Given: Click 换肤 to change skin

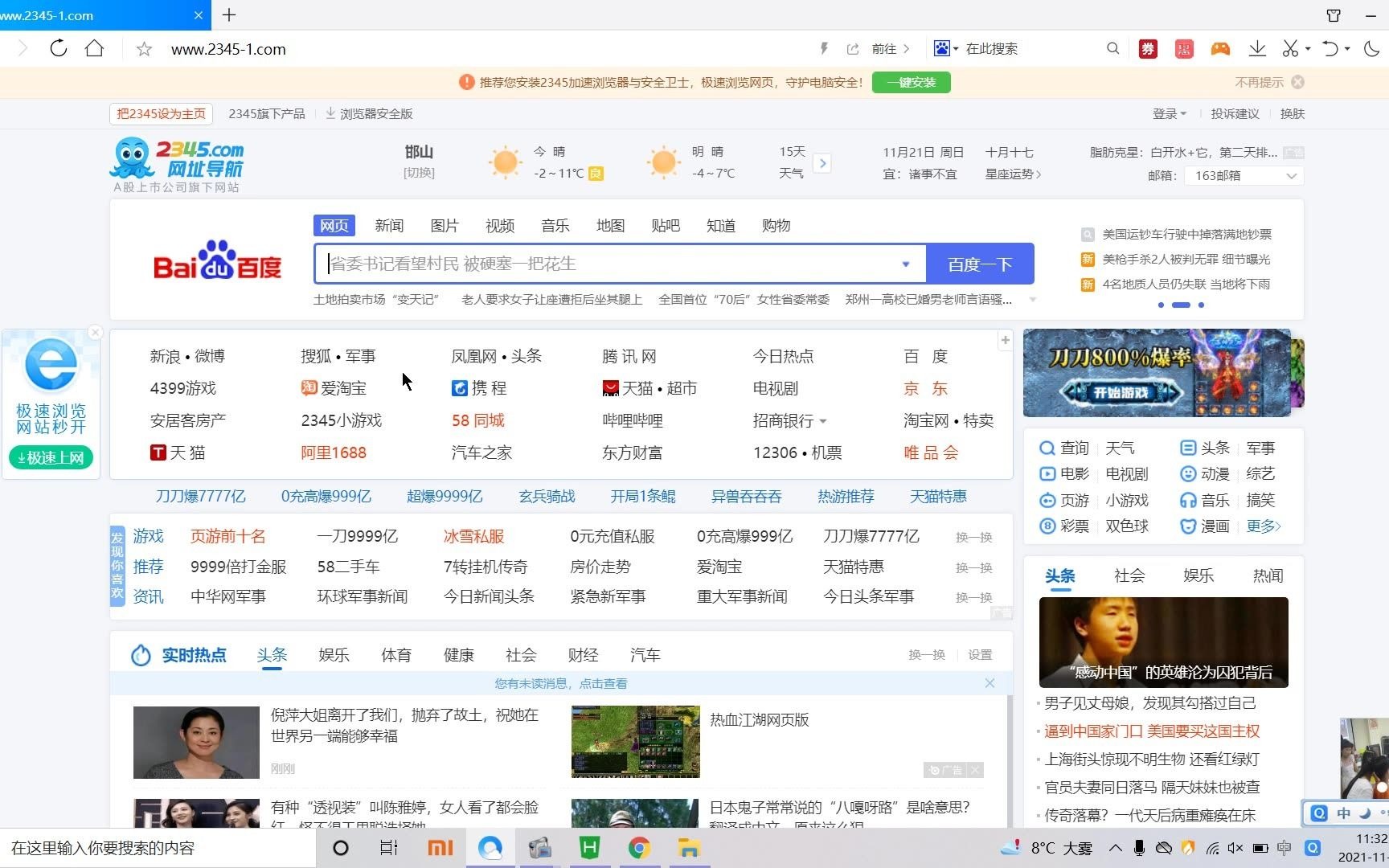Looking at the screenshot, I should pos(1292,113).
